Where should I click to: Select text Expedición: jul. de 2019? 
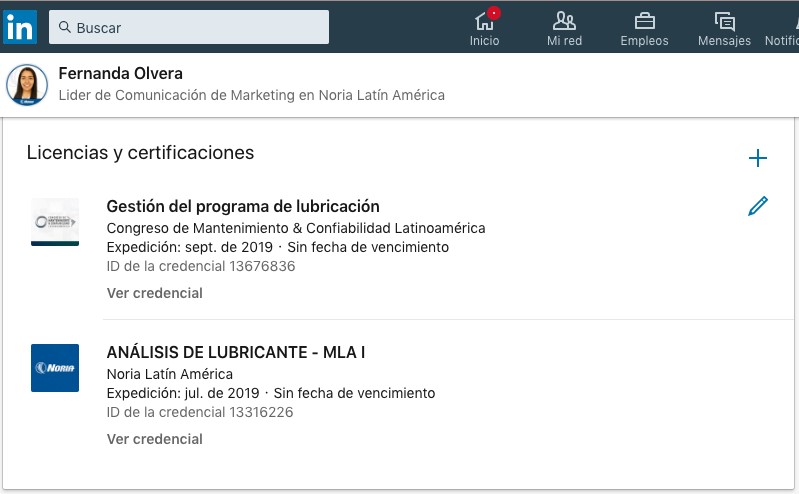[x=183, y=393]
